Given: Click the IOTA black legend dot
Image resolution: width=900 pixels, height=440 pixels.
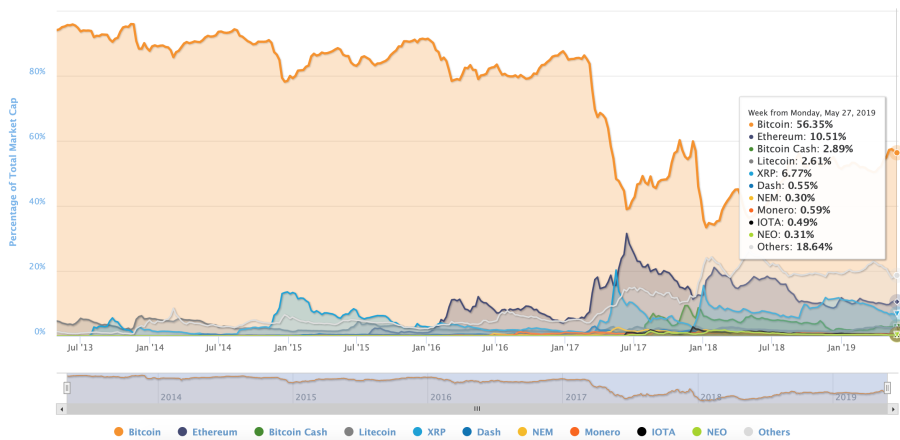Looking at the screenshot, I should click(642, 432).
